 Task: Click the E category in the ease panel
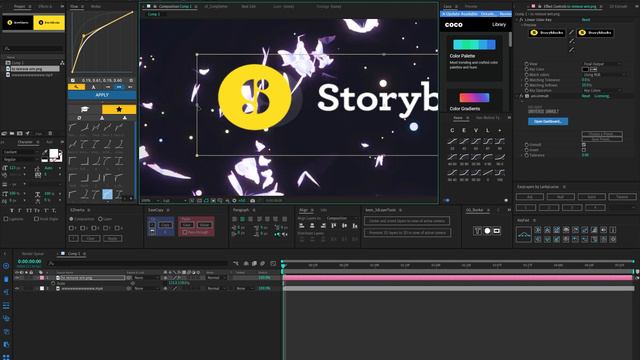(x=464, y=130)
